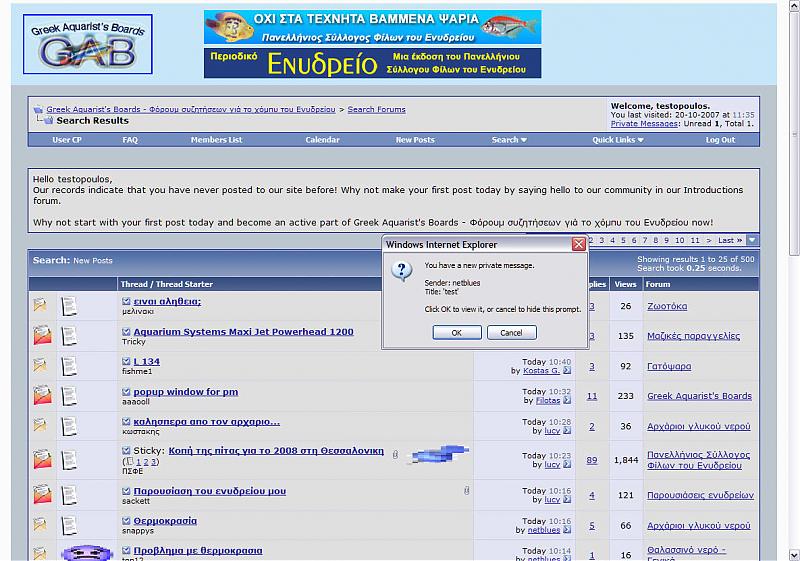Click paperclip attachment icon on 'Παρουσίαση του ενυδρείου μου' thread

coord(467,491)
